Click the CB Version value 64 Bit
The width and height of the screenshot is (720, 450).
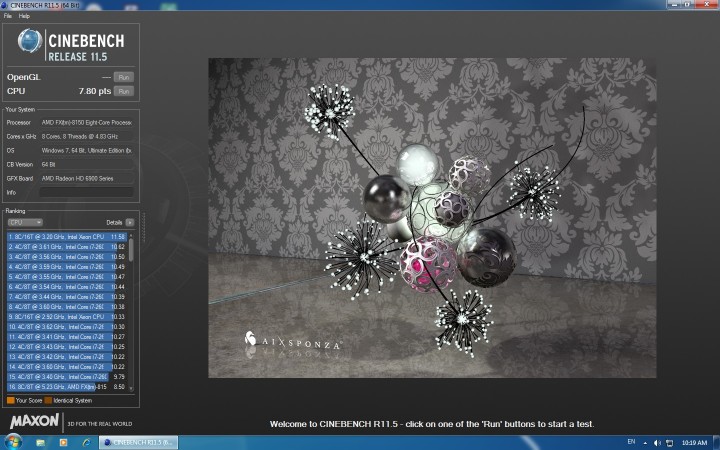pyautogui.click(x=87, y=164)
